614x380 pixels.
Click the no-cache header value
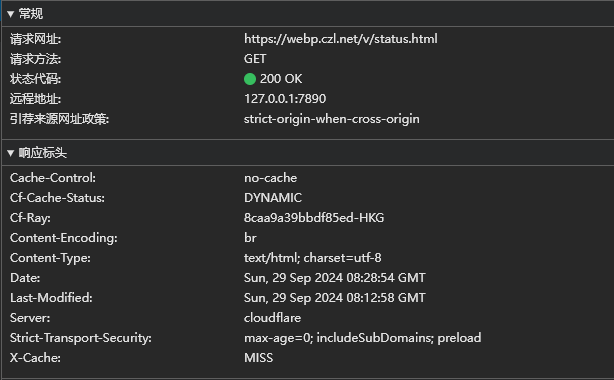271,178
